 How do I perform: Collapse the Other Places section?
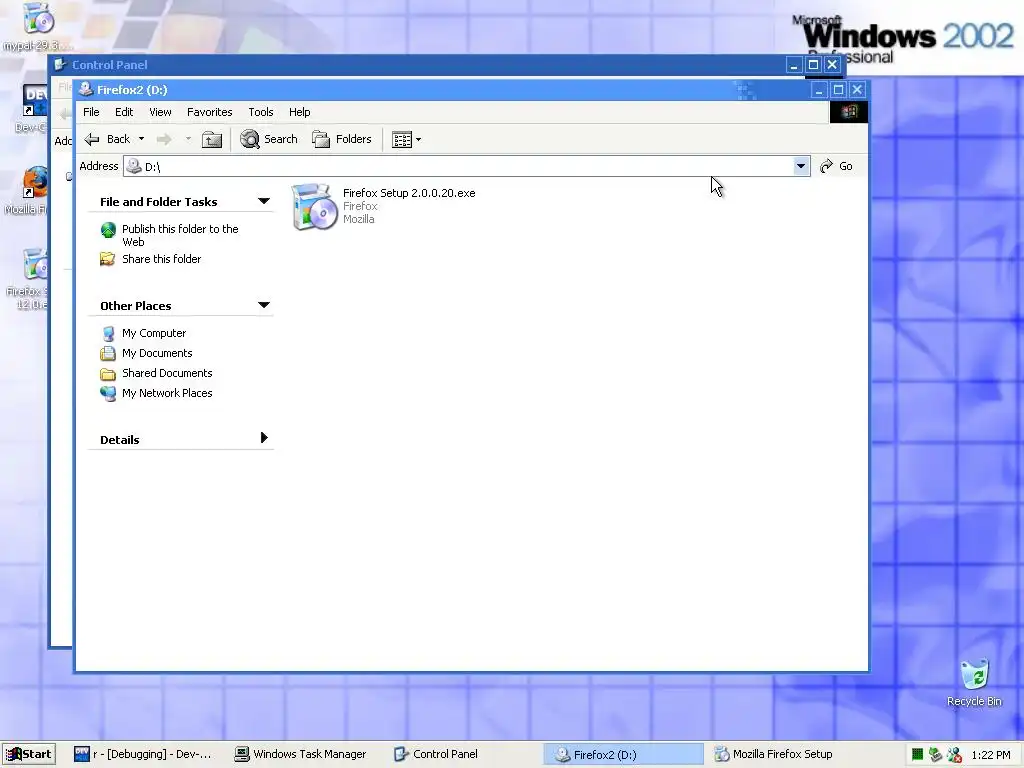[x=264, y=305]
